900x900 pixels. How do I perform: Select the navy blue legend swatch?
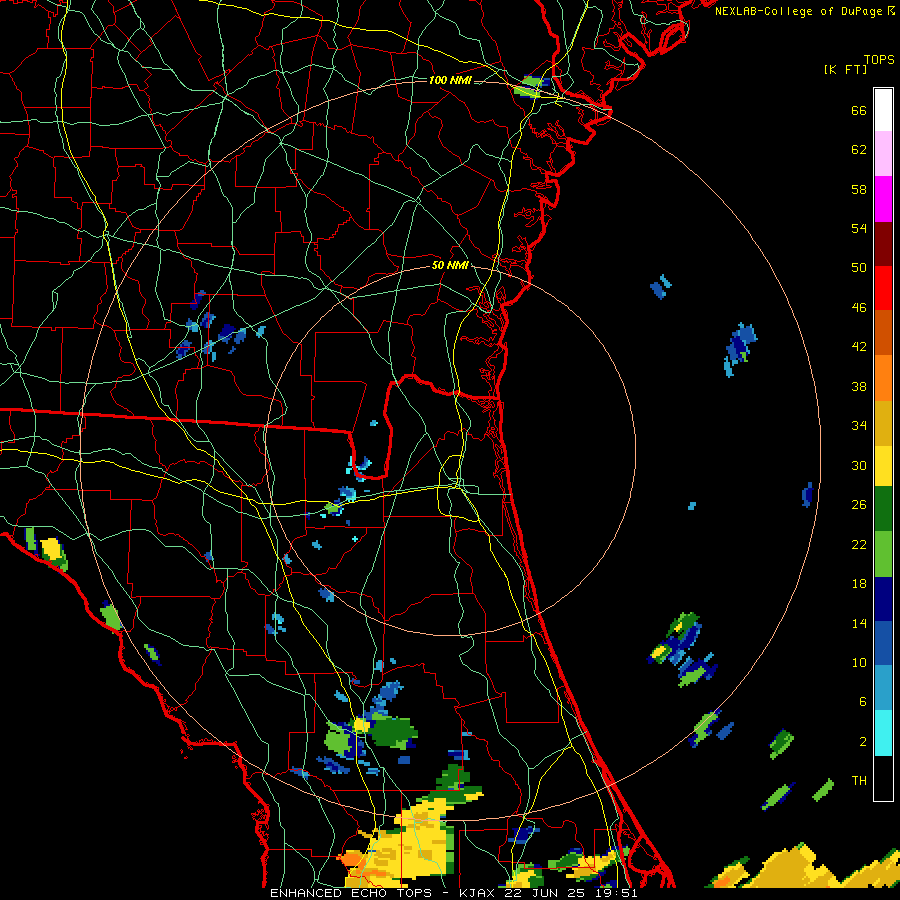883,599
